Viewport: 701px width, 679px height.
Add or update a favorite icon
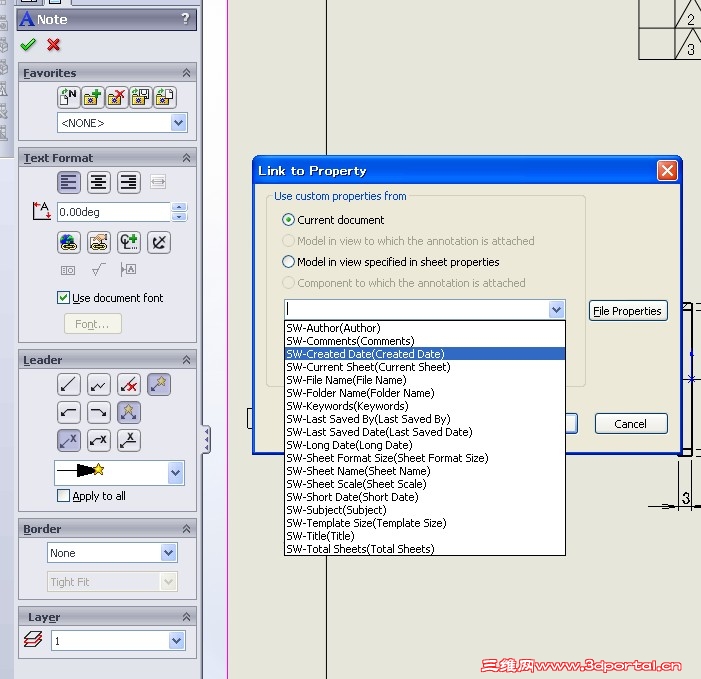(x=93, y=97)
